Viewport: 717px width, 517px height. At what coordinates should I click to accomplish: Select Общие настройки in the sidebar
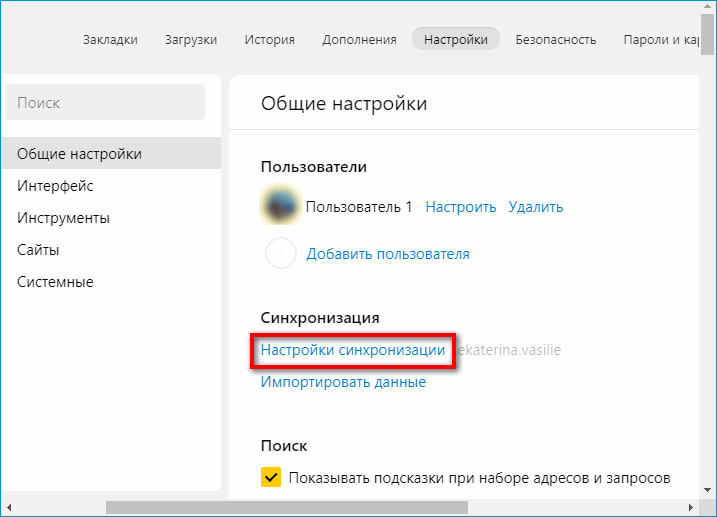pyautogui.click(x=79, y=154)
